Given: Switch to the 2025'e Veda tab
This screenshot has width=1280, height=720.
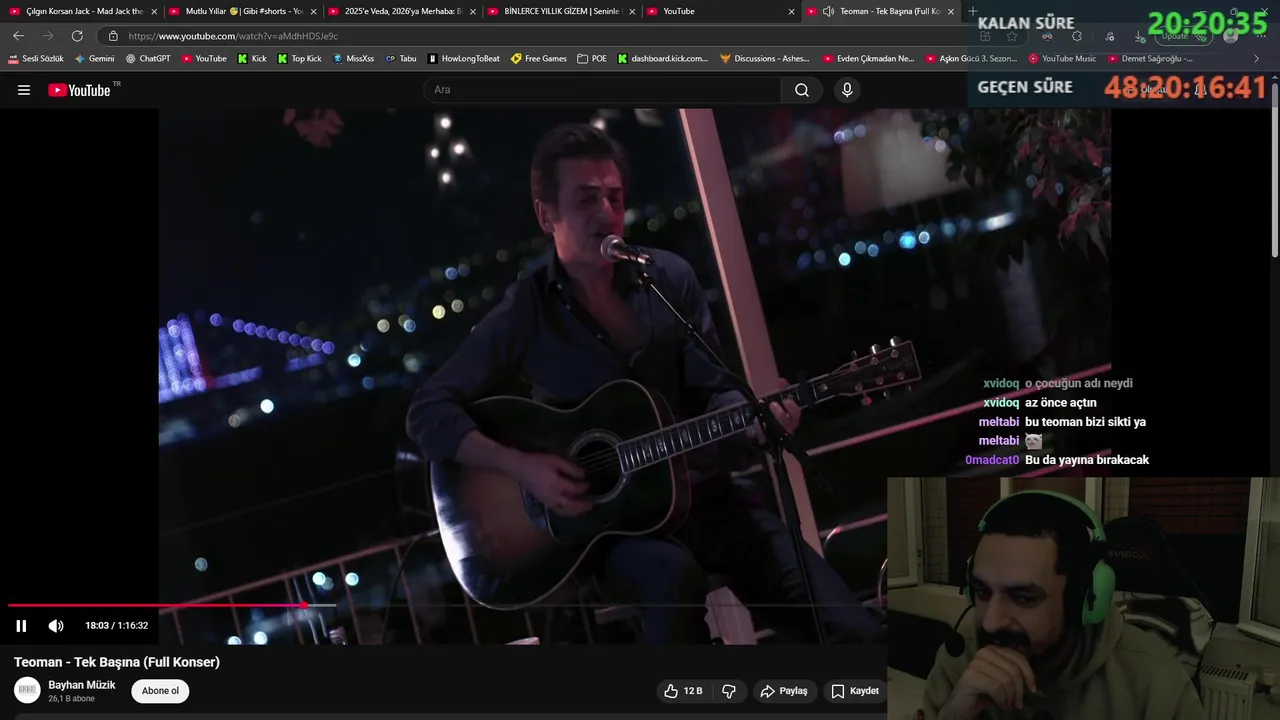Looking at the screenshot, I should pyautogui.click(x=402, y=11).
